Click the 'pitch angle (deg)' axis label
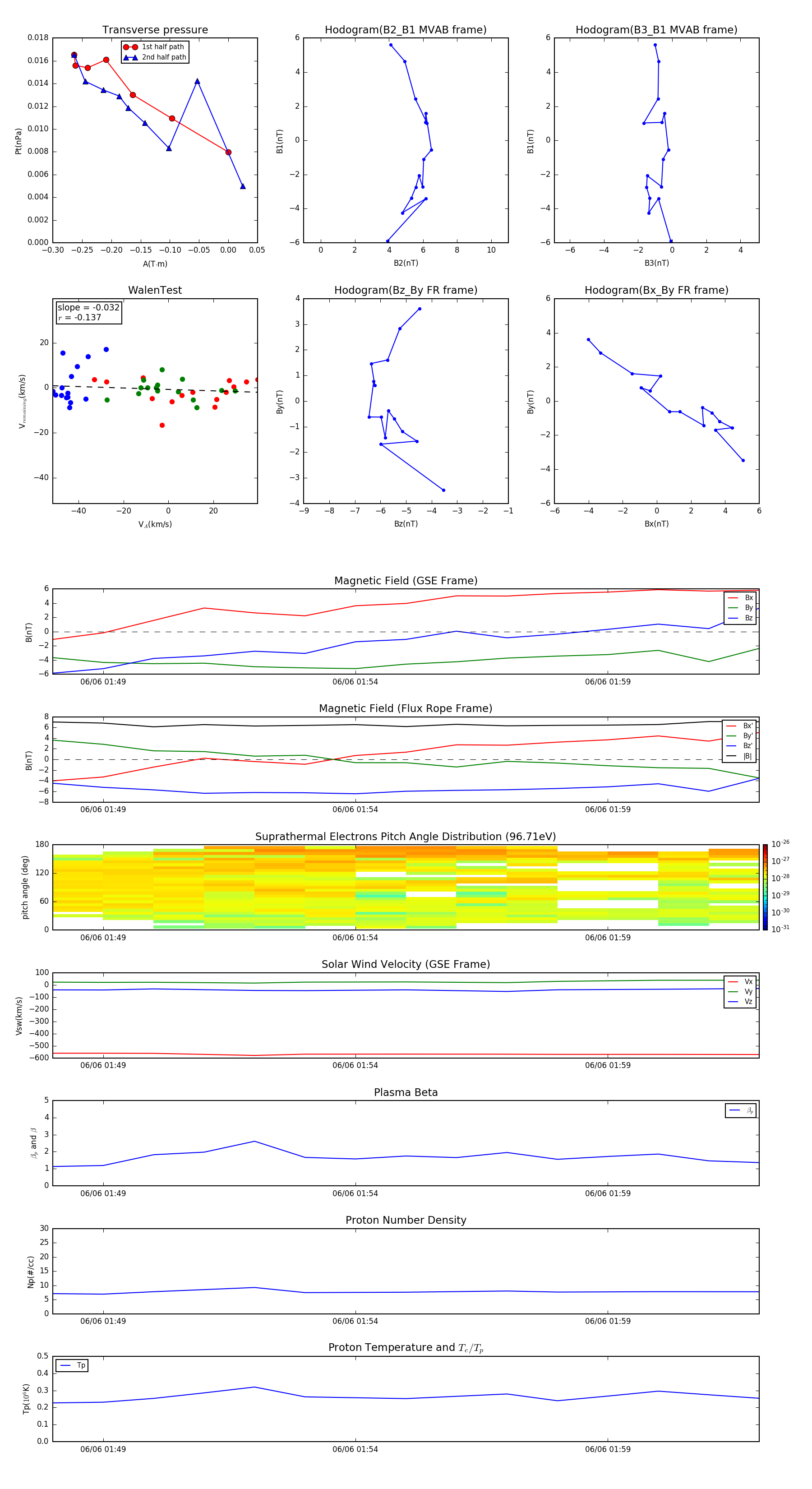 coord(25,887)
